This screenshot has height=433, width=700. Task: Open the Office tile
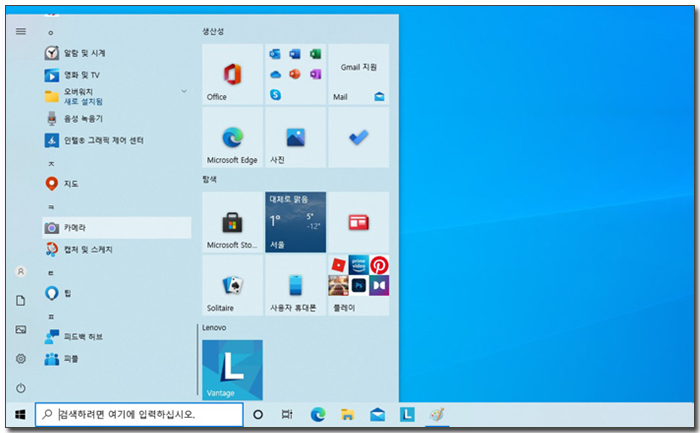tap(232, 75)
